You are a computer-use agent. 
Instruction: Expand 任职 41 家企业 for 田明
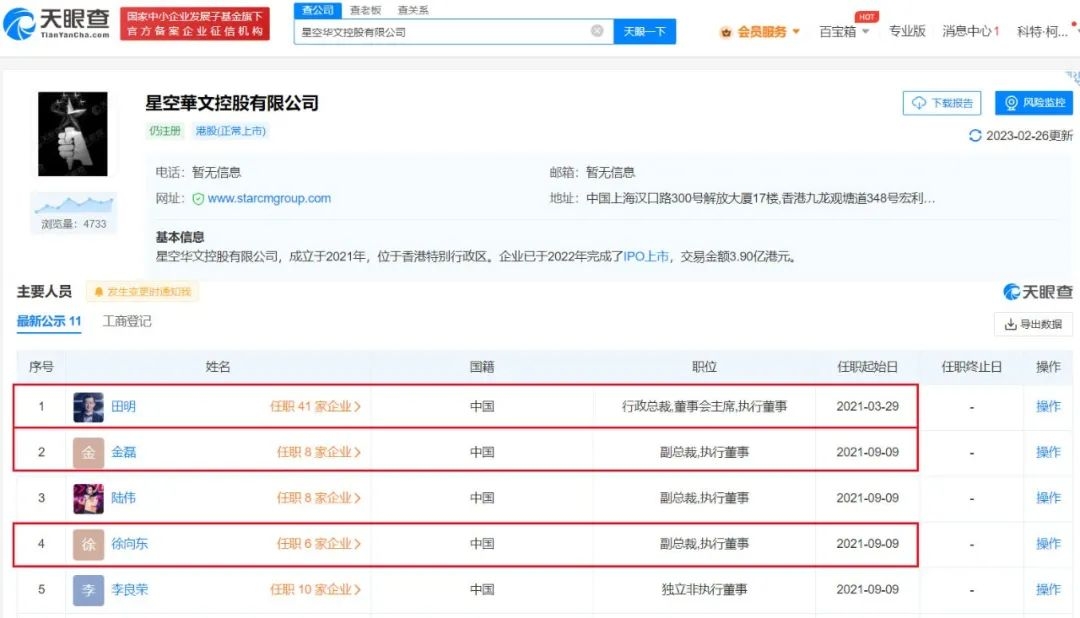315,406
